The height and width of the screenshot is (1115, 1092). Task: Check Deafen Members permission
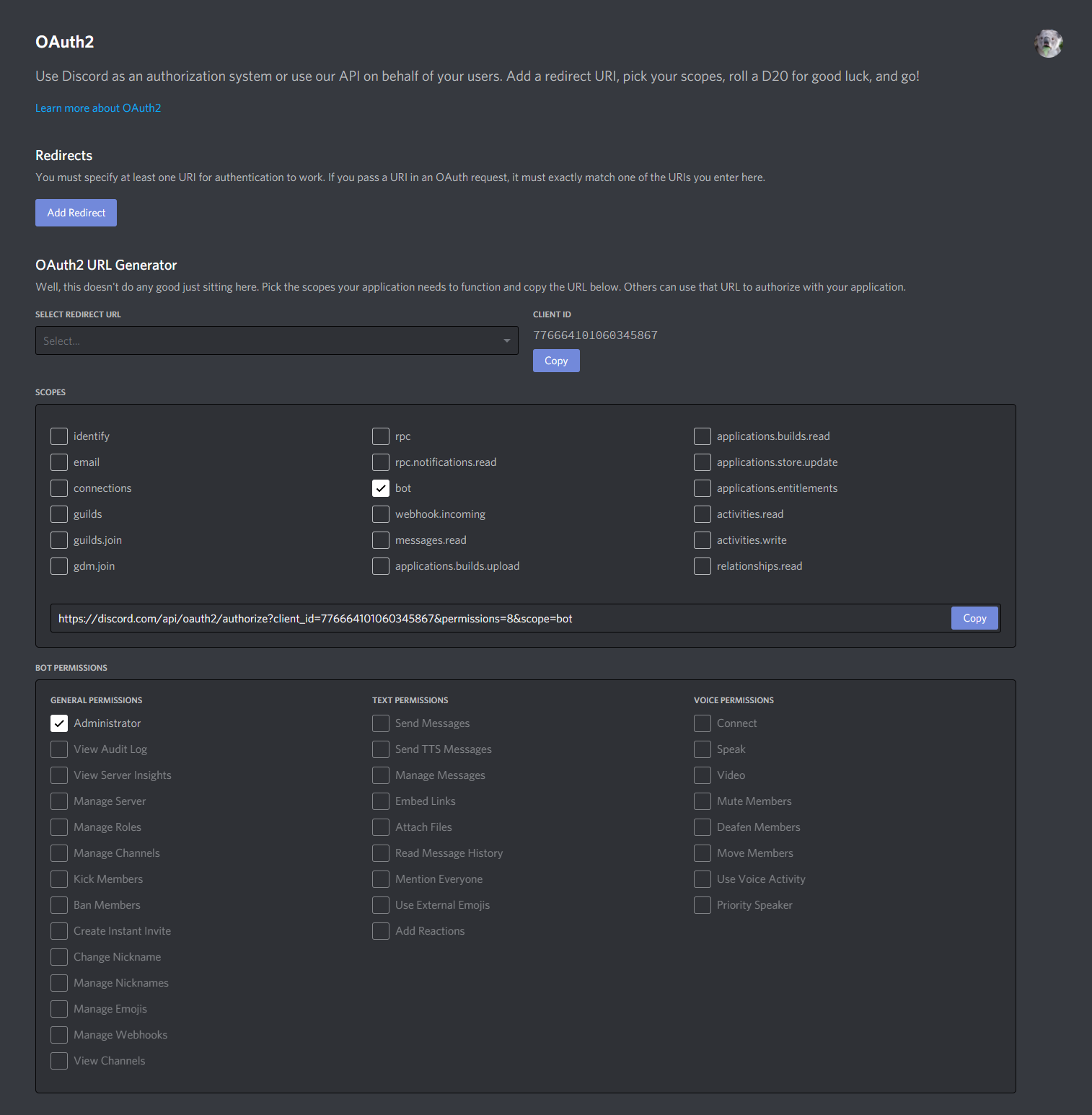coord(703,827)
